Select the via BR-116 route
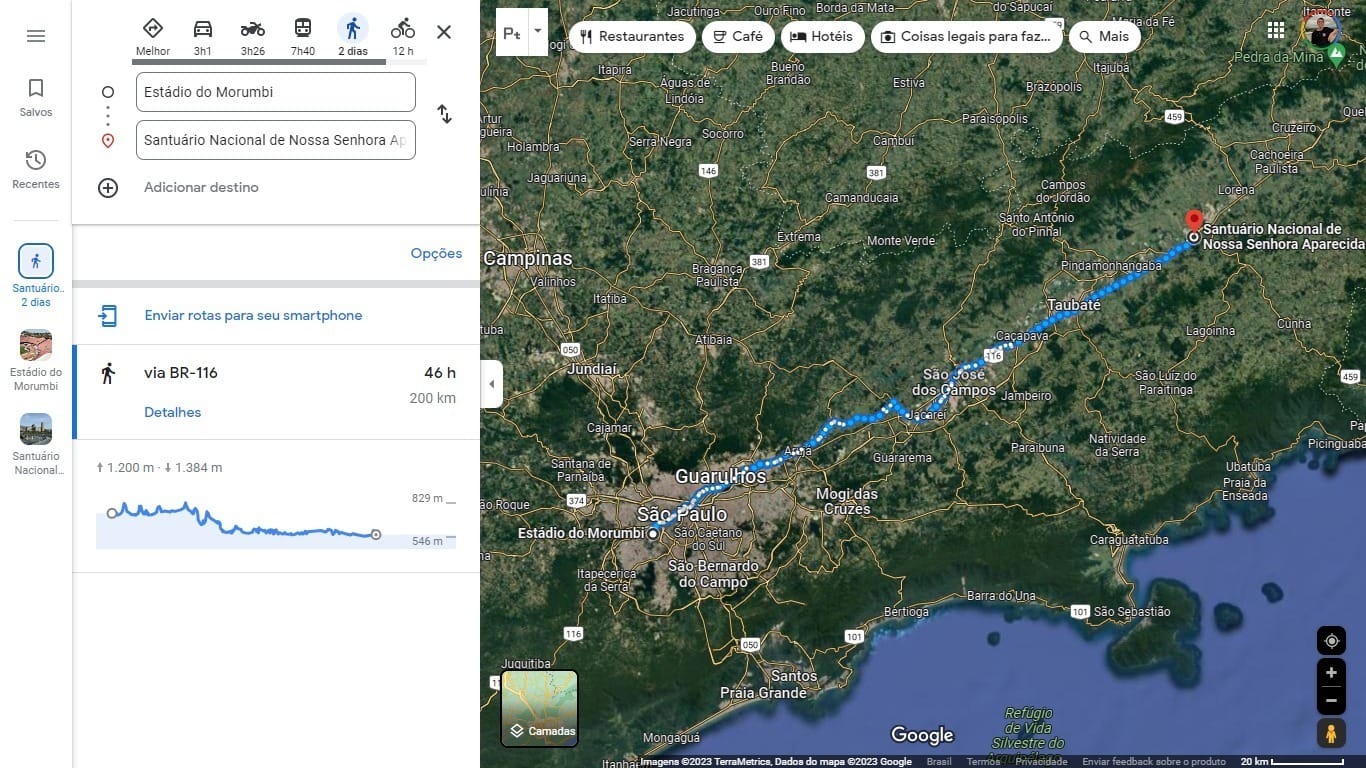This screenshot has height=768, width=1366. click(x=276, y=392)
